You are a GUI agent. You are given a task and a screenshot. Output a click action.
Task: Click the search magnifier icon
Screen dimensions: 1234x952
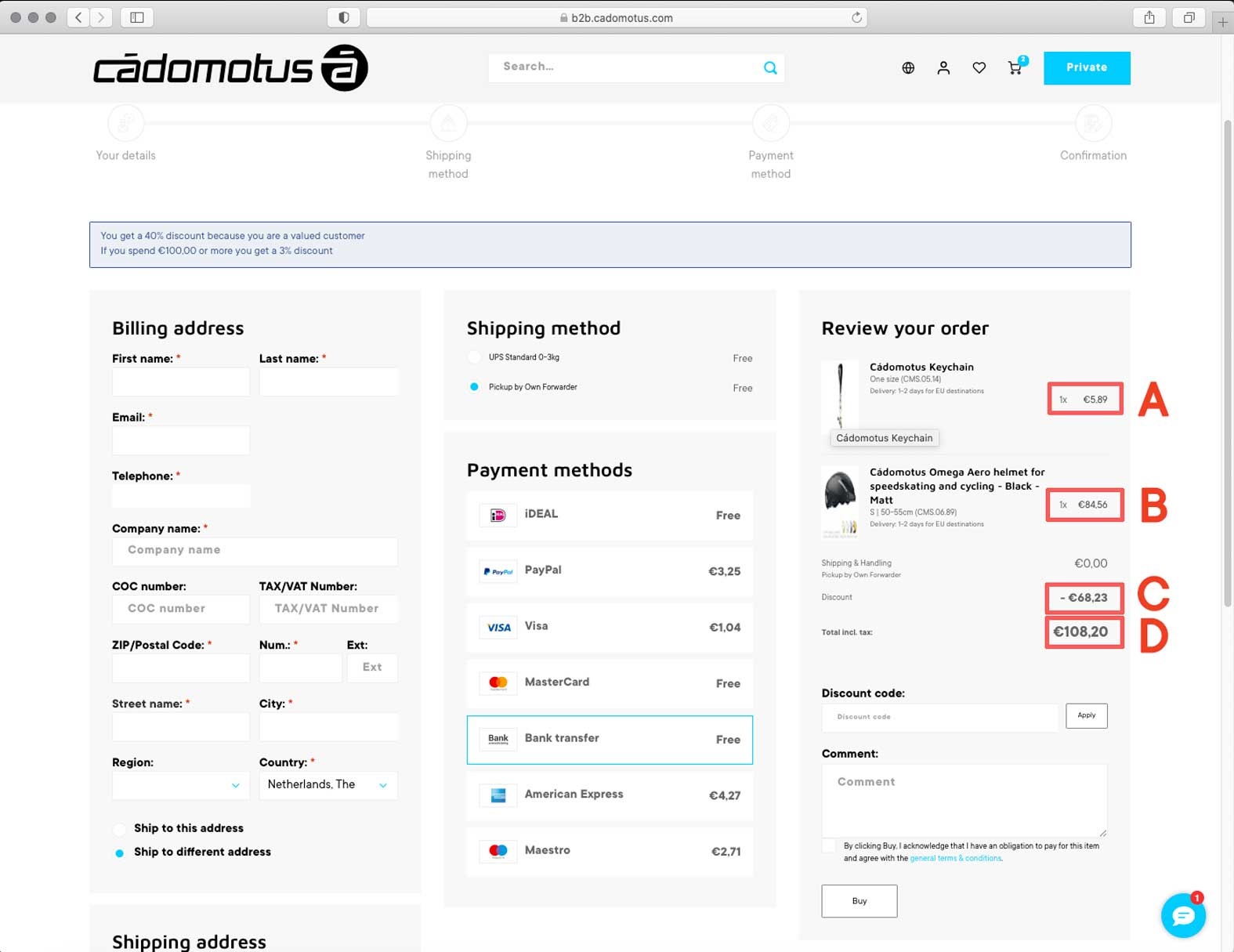(x=770, y=68)
